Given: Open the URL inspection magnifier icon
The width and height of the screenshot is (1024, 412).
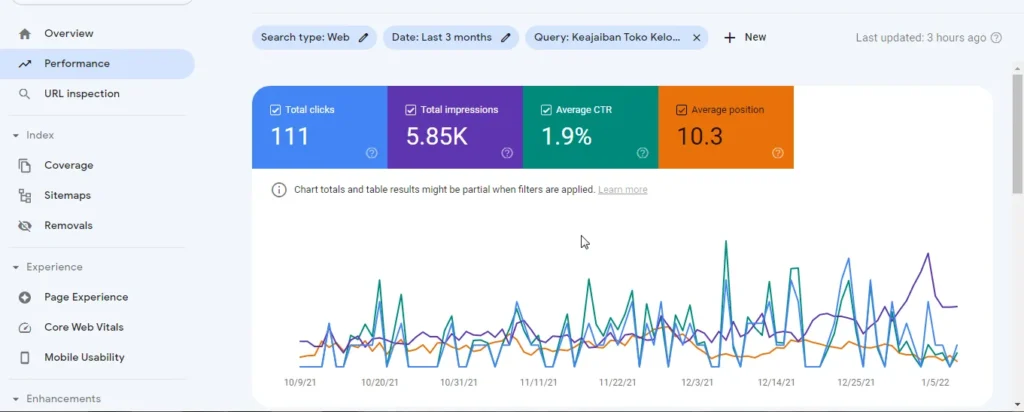Looking at the screenshot, I should (24, 94).
